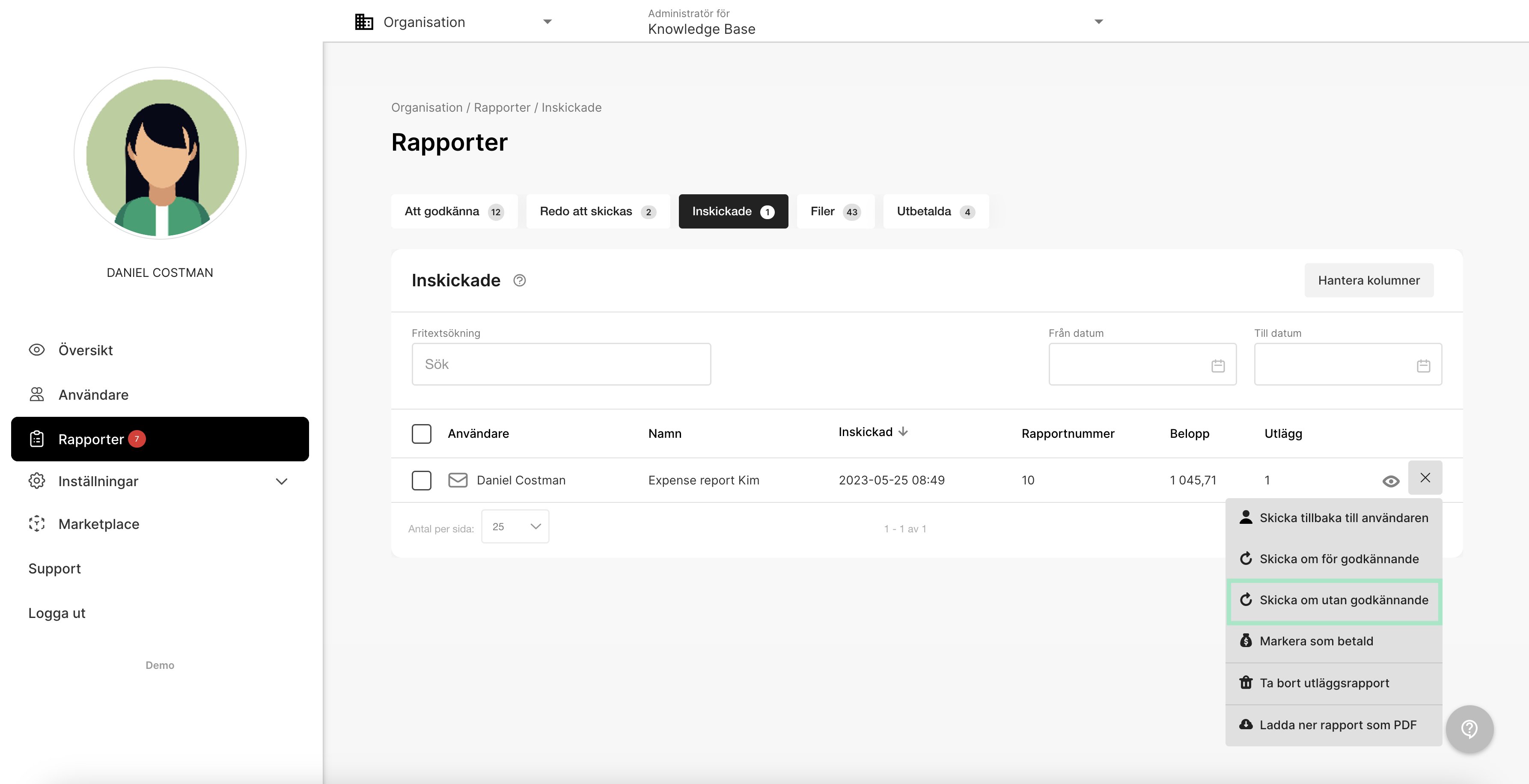Click the Översikt eye icon in sidebar
Viewport: 1529px width, 784px height.
point(37,350)
